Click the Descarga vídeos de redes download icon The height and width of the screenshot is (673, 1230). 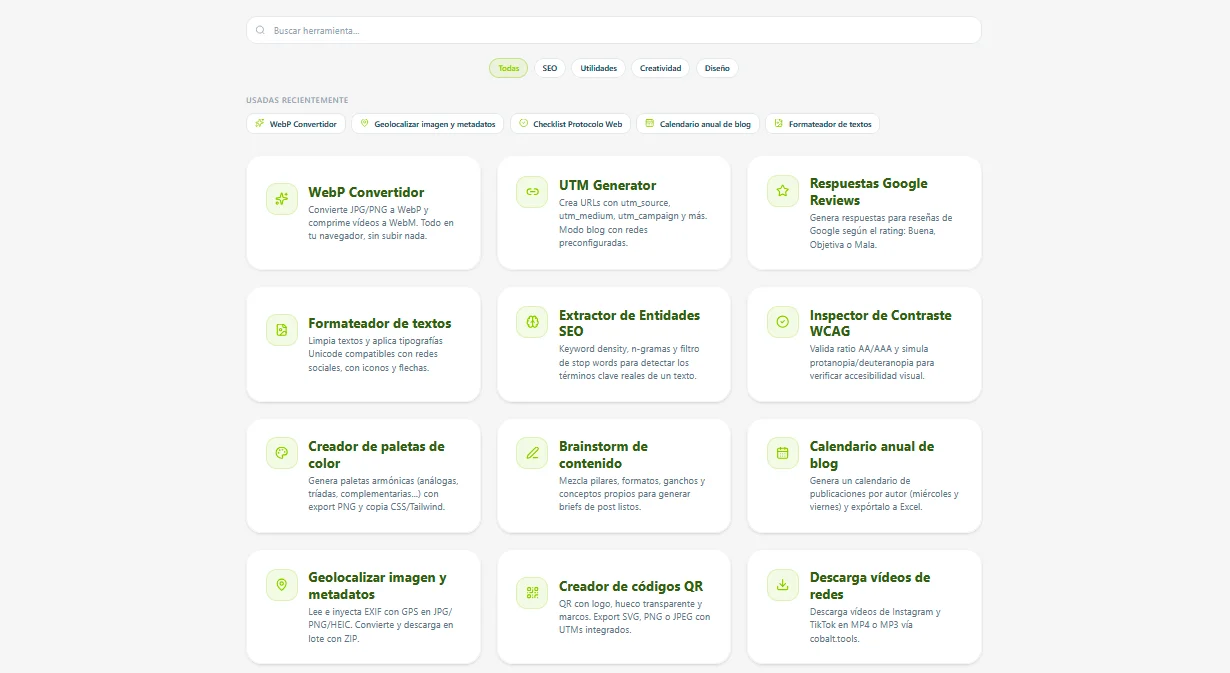point(783,585)
